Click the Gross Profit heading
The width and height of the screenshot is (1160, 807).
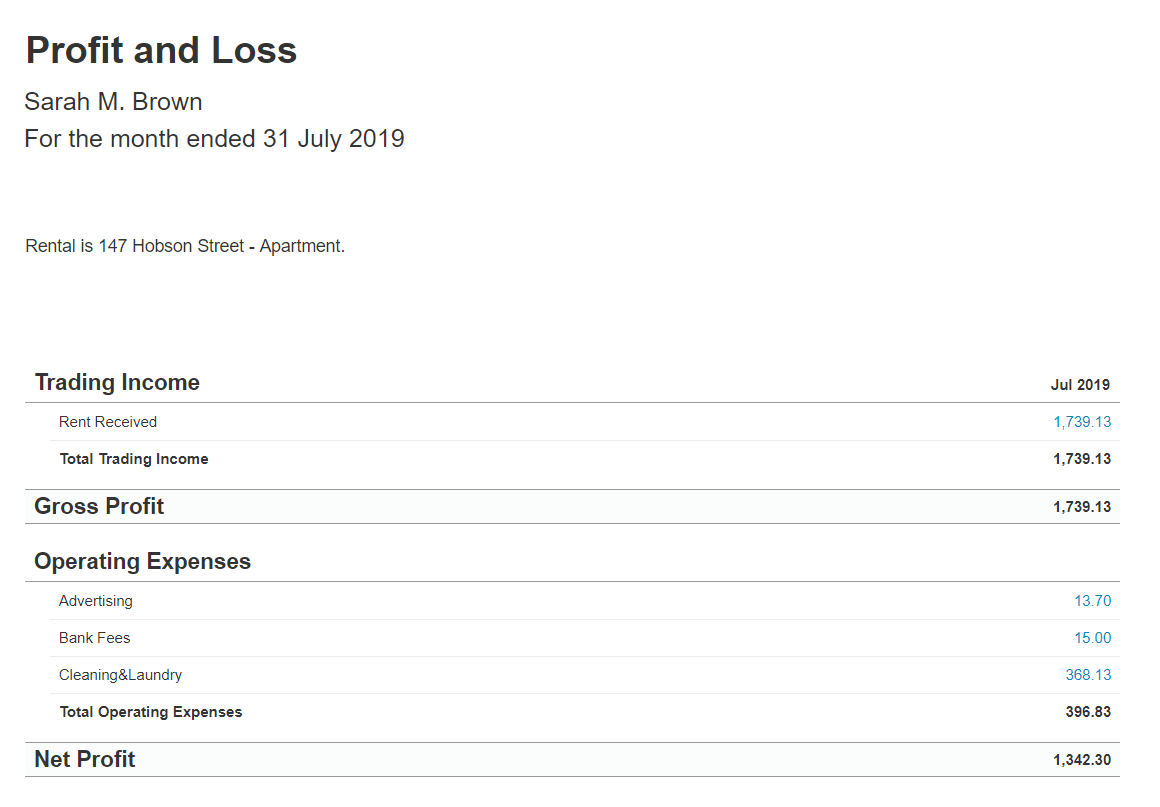coord(99,507)
